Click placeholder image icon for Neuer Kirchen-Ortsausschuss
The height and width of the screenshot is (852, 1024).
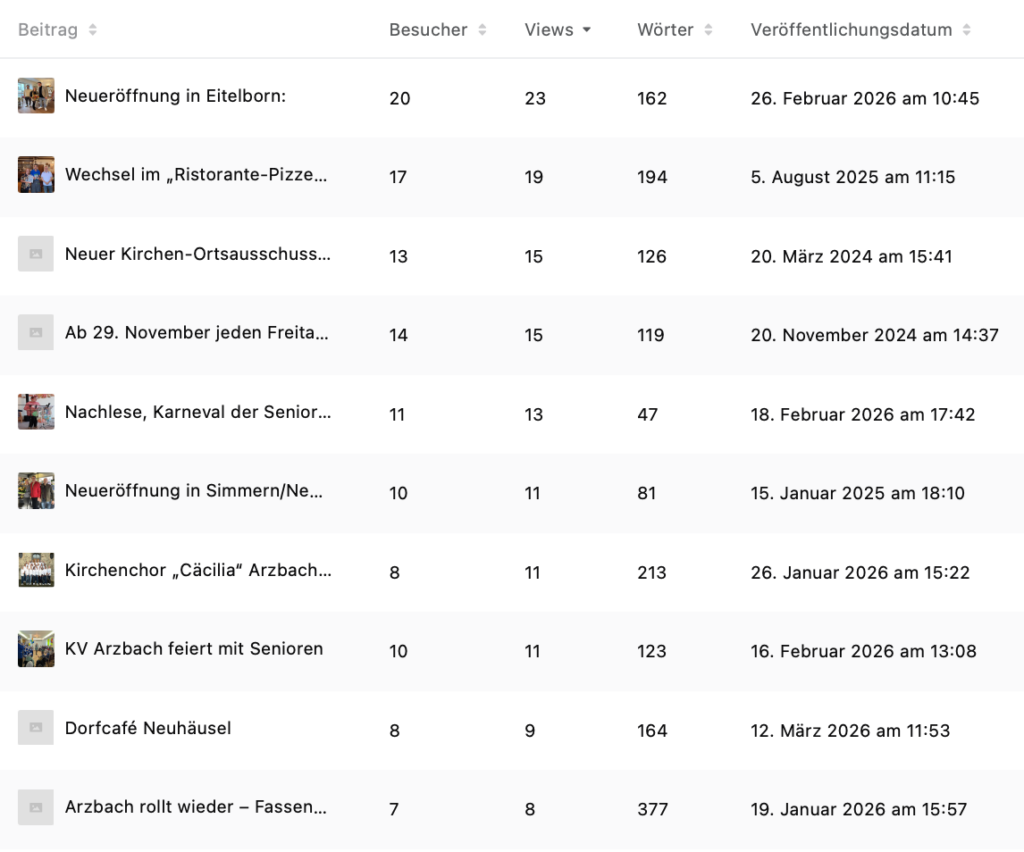[36, 255]
